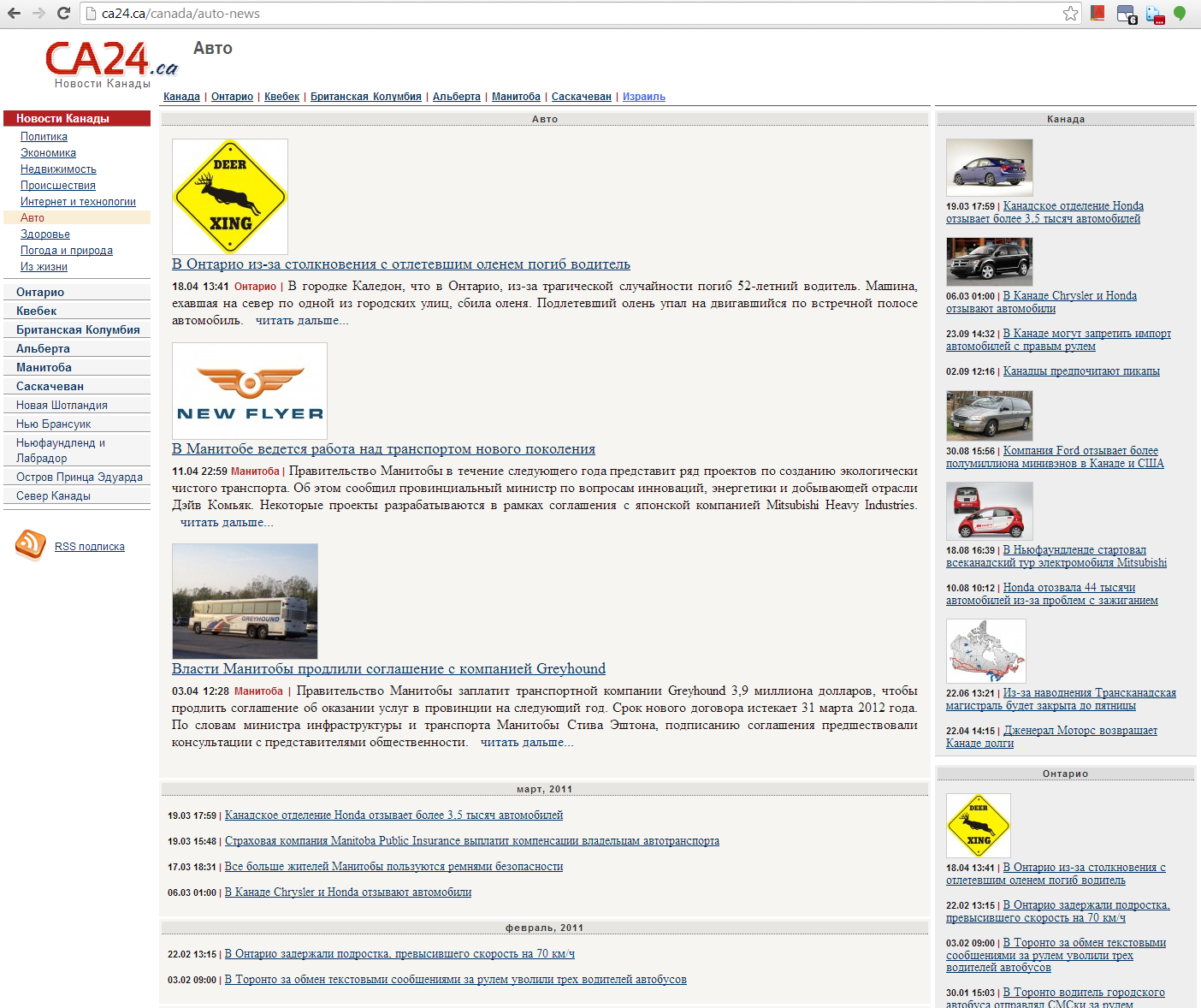Click the RSS подписка link
The image size is (1201, 1008).
(x=90, y=547)
